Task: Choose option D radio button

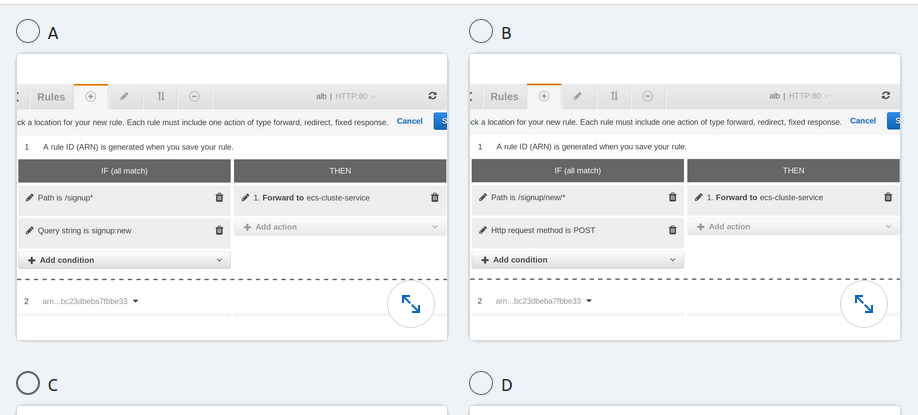Action: coord(481,384)
